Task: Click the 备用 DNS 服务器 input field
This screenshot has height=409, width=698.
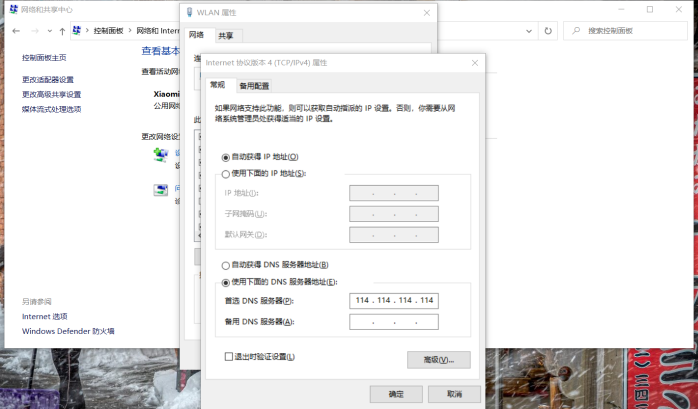Action: tap(394, 322)
